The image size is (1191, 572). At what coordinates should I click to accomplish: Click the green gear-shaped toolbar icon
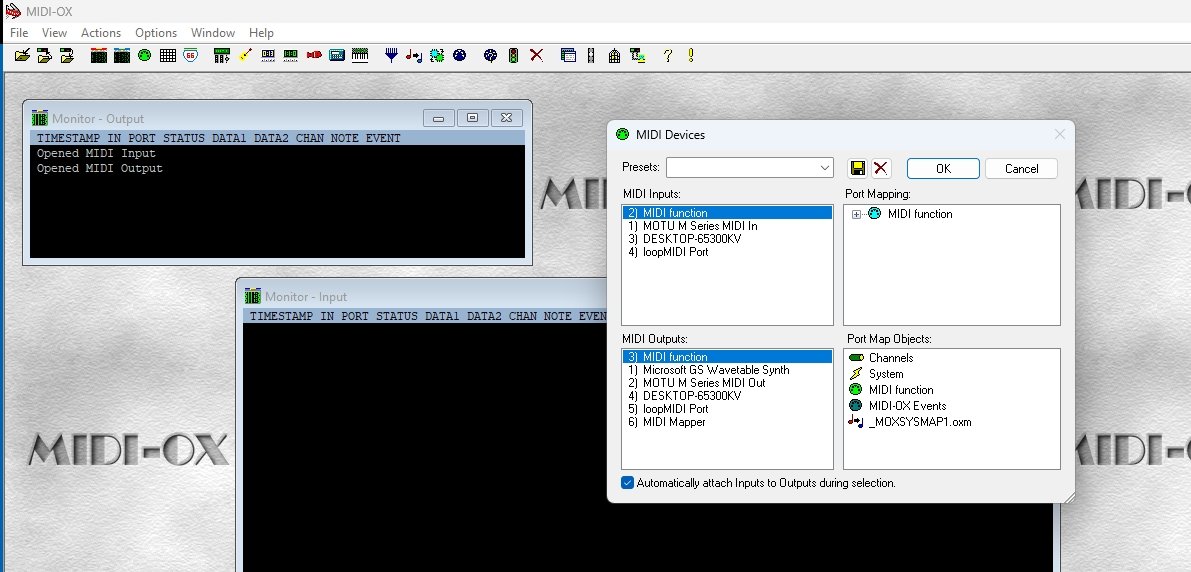[437, 55]
